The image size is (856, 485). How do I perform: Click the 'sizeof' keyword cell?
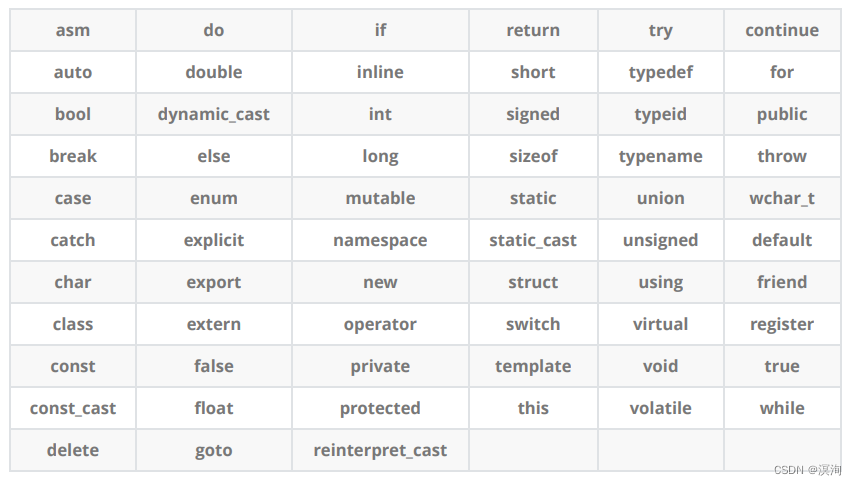pos(533,156)
